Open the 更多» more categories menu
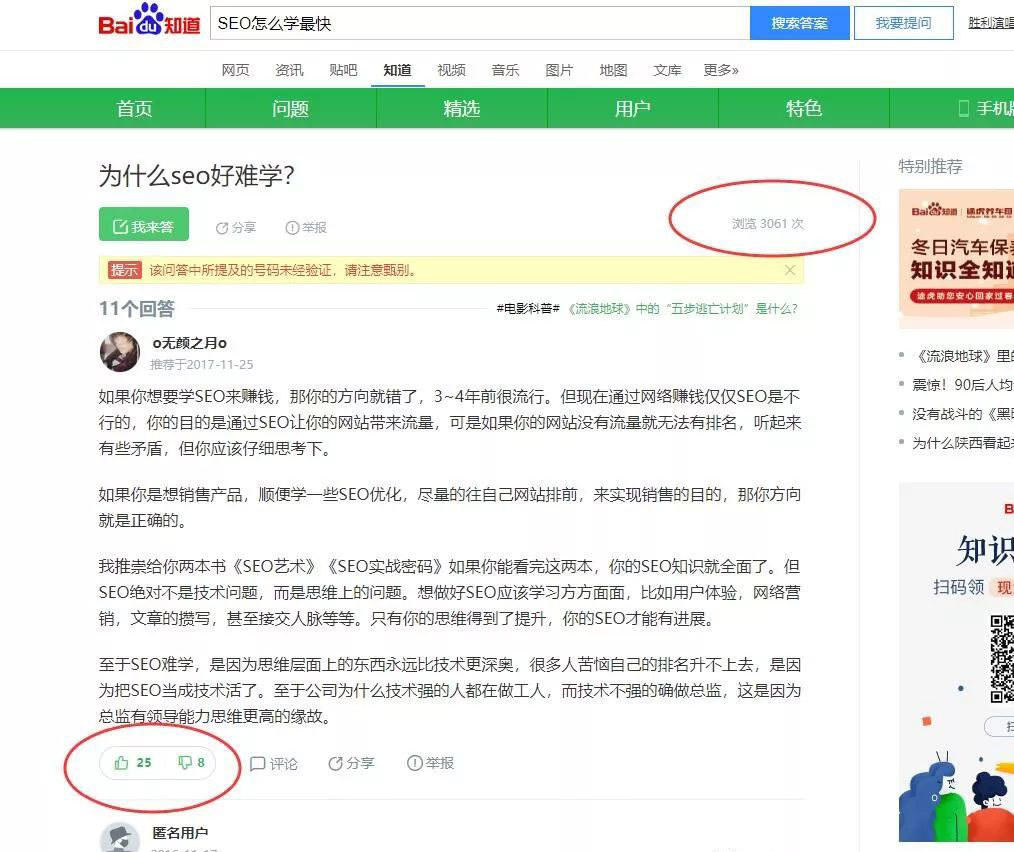The image size is (1014, 852). [720, 70]
